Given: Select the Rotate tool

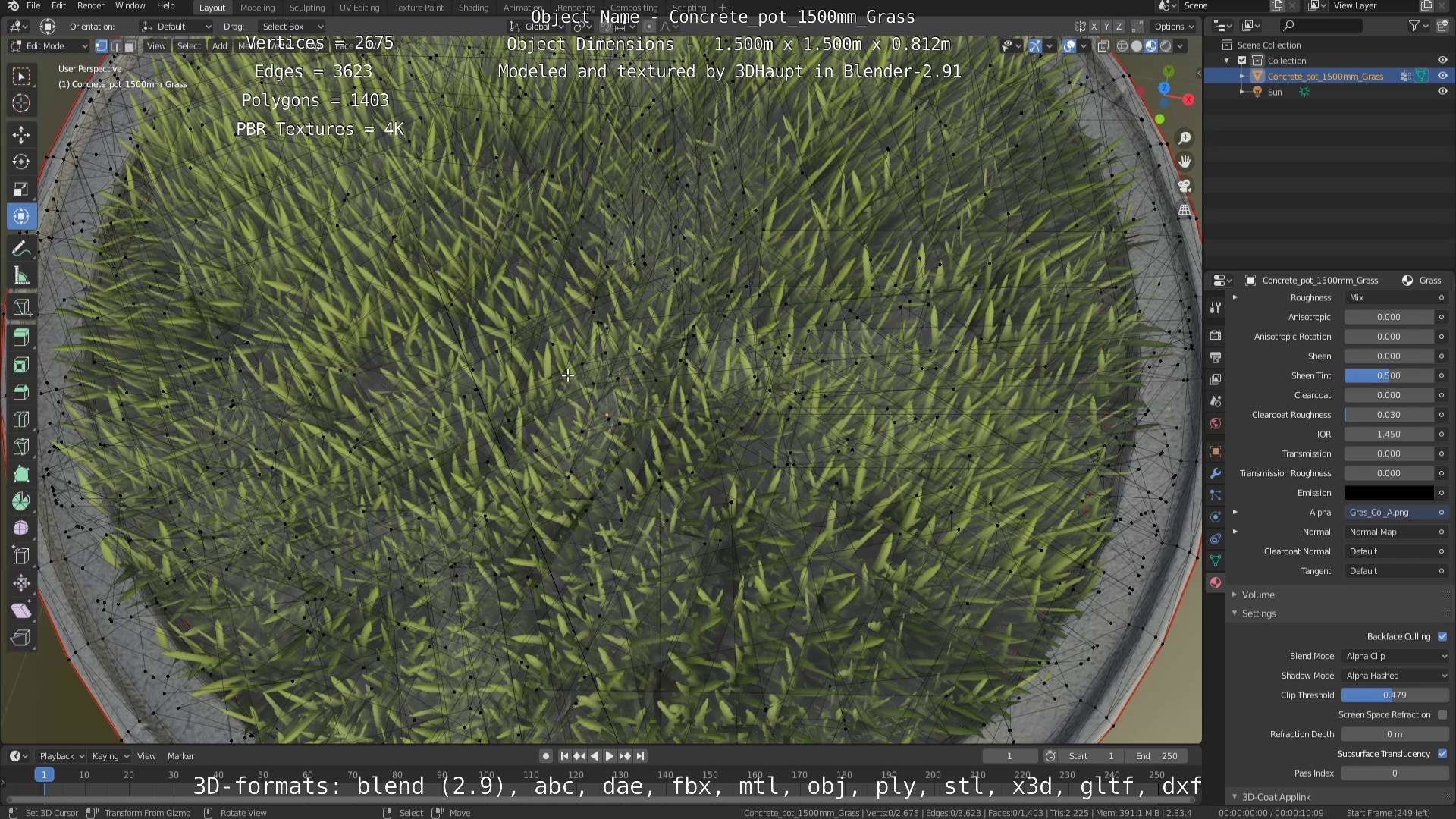Looking at the screenshot, I should pos(21,162).
